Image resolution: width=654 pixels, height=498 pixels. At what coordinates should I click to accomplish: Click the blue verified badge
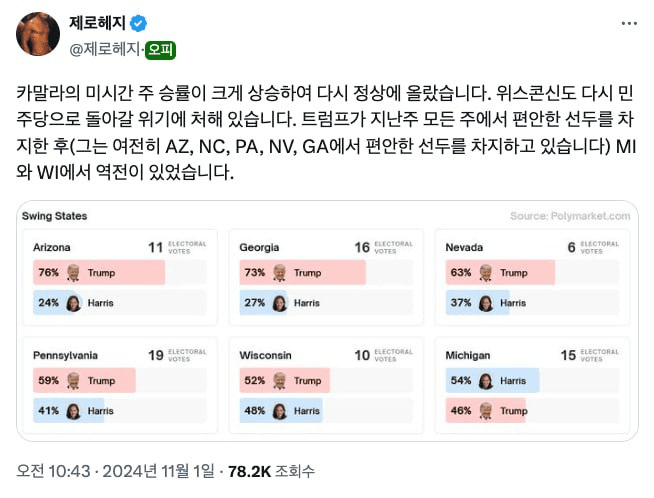[x=138, y=23]
